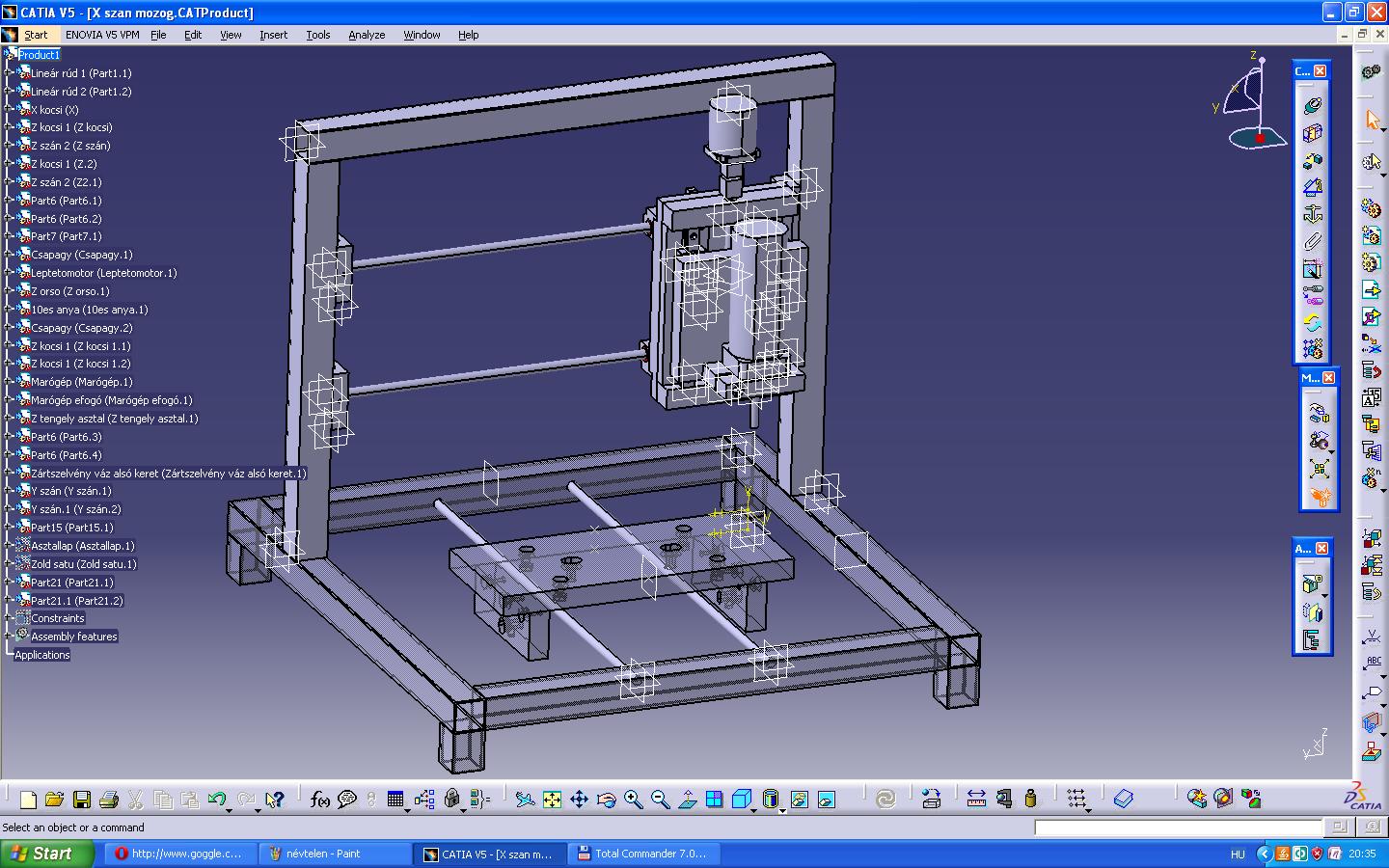Select the Measure Between tool

(x=976, y=799)
